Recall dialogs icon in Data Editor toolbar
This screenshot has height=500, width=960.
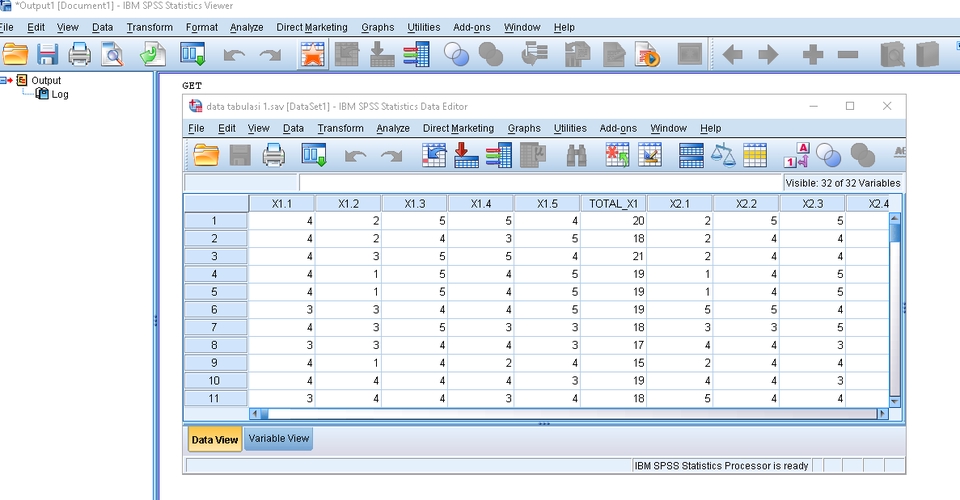pyautogui.click(x=313, y=155)
